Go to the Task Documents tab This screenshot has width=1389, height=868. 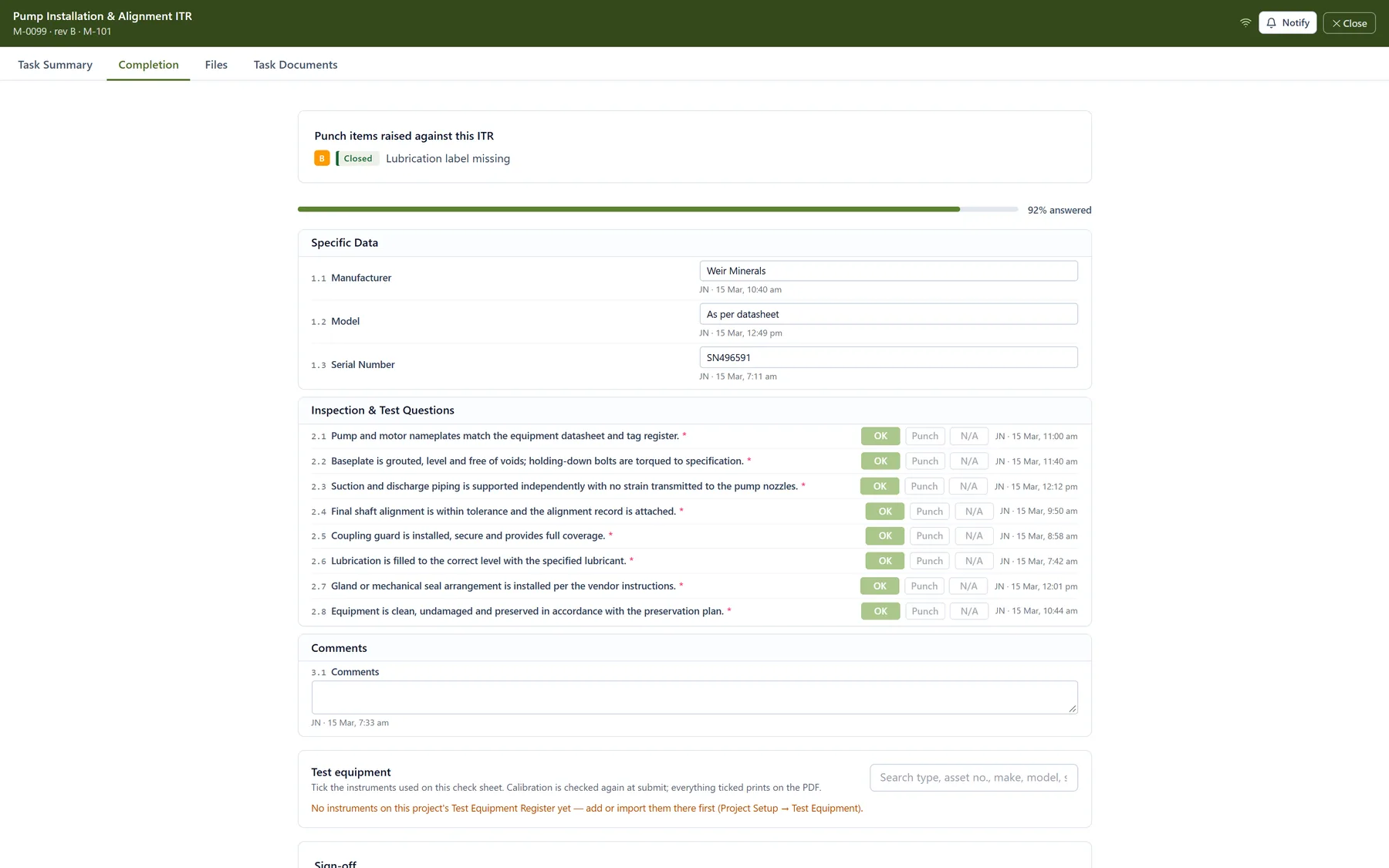[296, 65]
